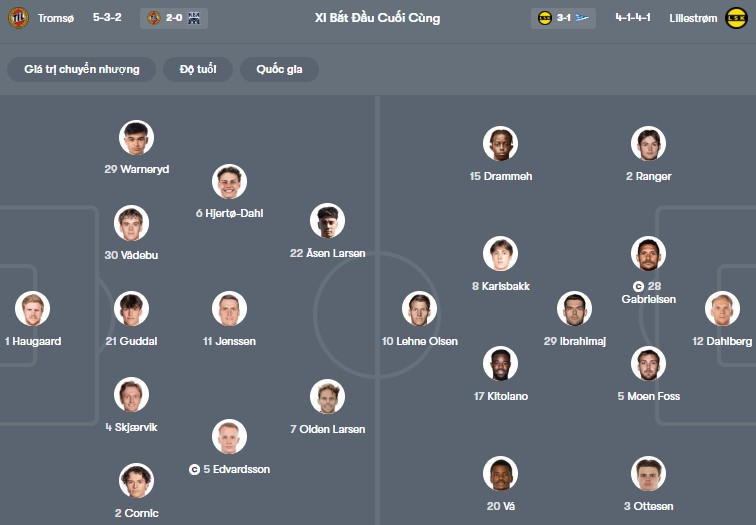Select Kitolano's player photo

point(500,364)
